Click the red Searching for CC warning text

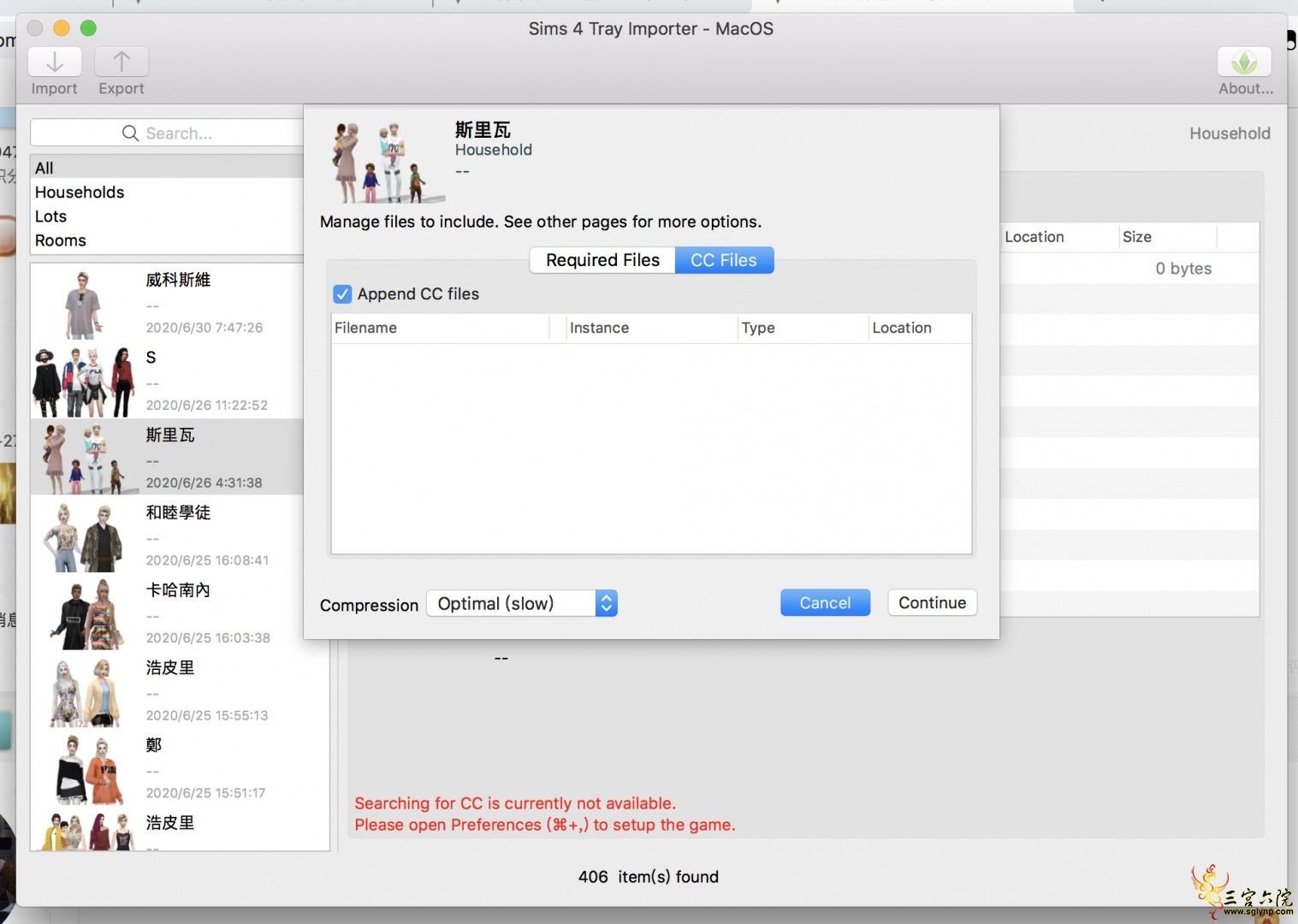click(515, 803)
